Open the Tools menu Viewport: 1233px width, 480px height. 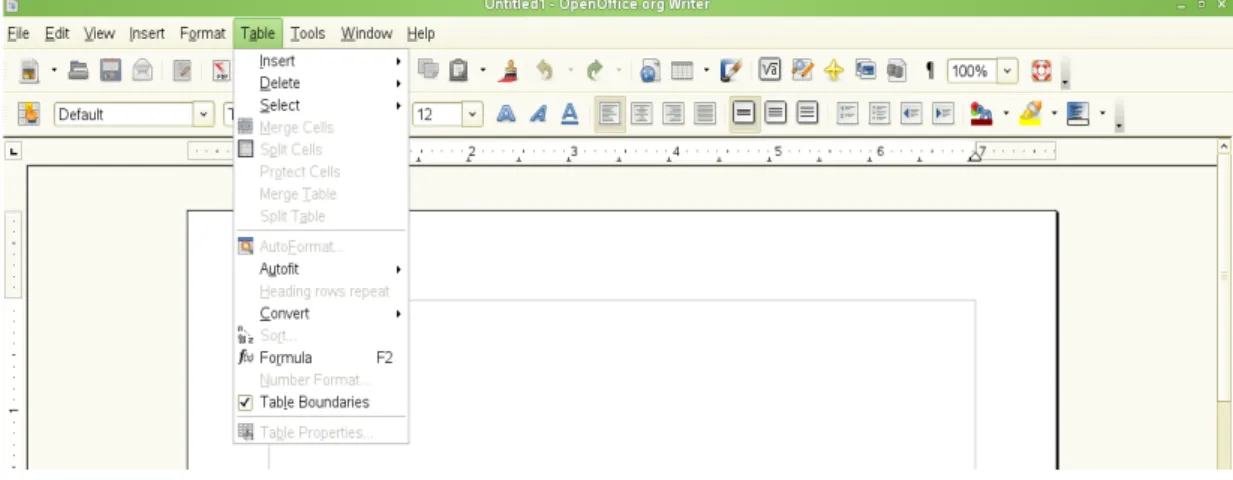pyautogui.click(x=308, y=33)
